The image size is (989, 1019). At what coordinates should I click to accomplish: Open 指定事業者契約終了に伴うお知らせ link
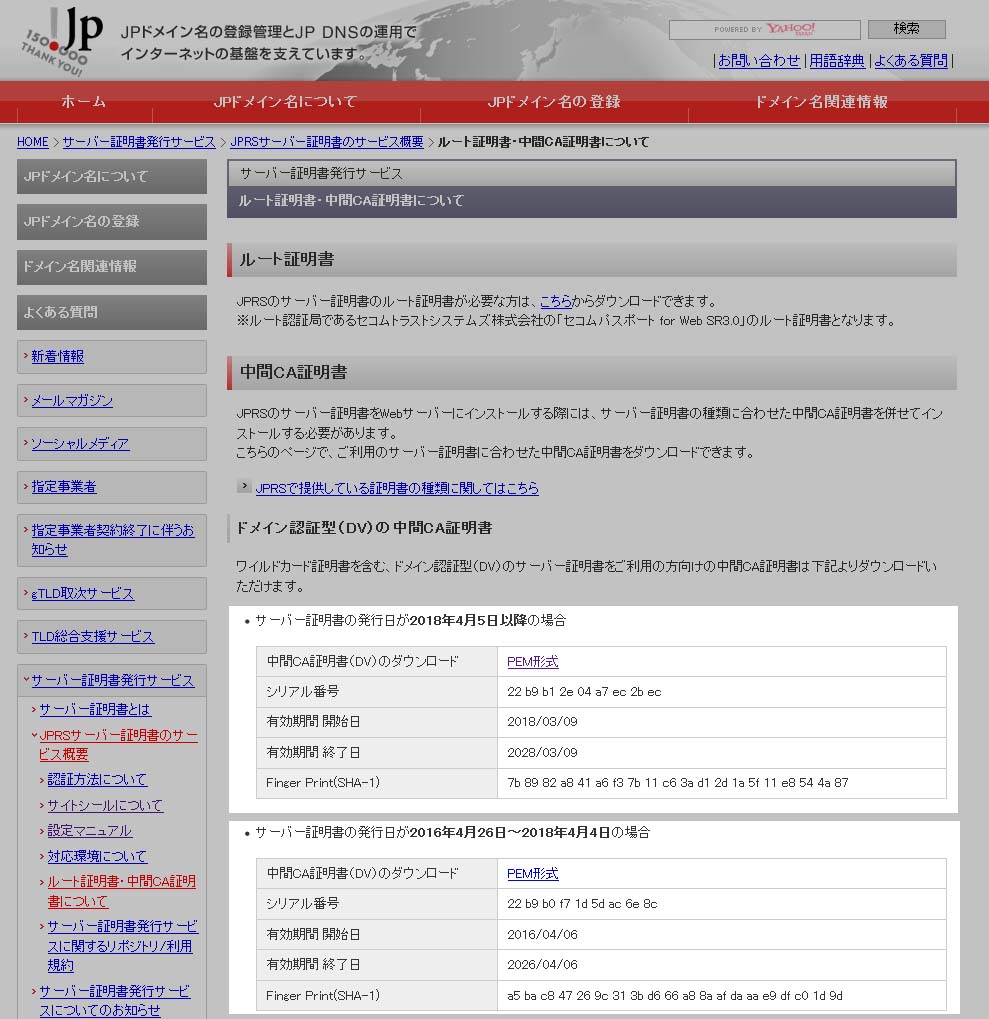pos(112,539)
